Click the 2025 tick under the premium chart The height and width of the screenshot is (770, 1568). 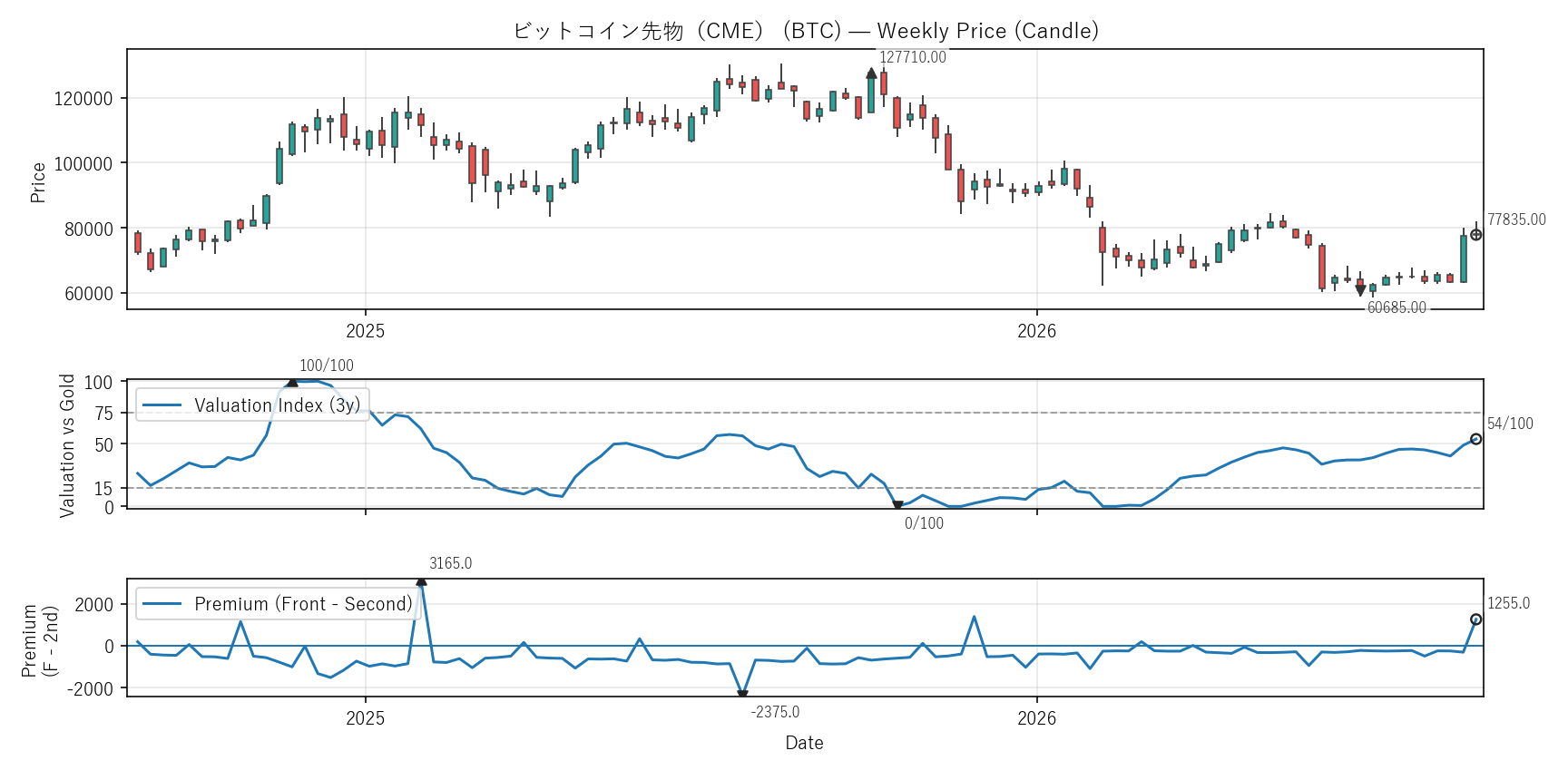point(366,718)
